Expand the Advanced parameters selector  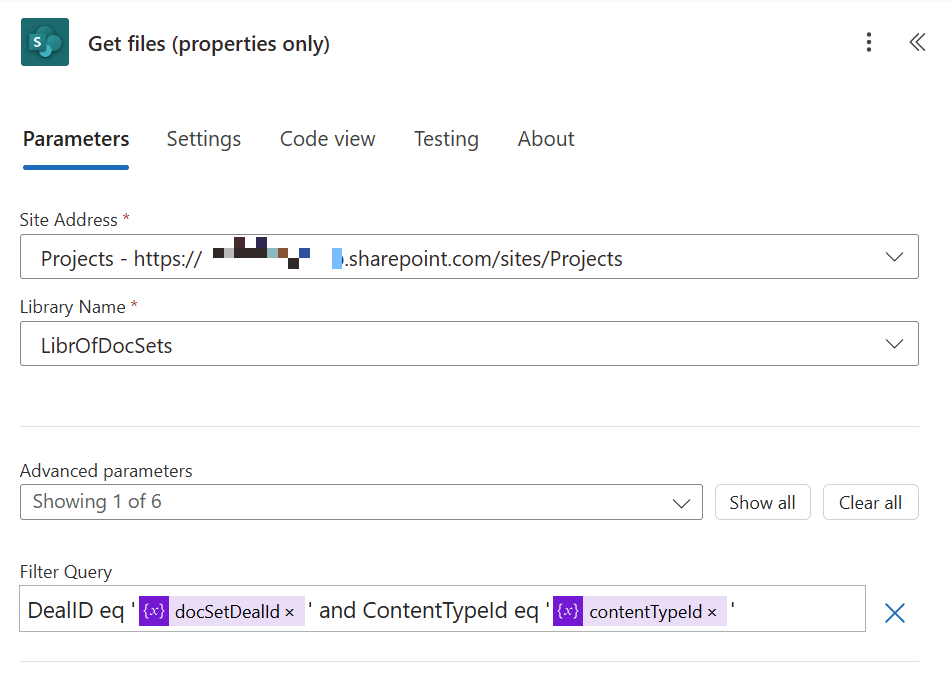tap(681, 502)
